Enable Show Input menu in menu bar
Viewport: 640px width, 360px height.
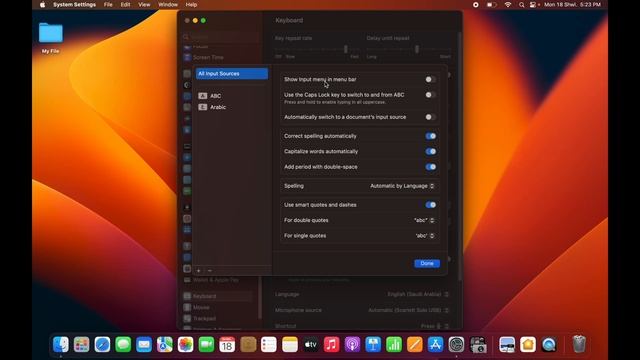[x=430, y=80]
